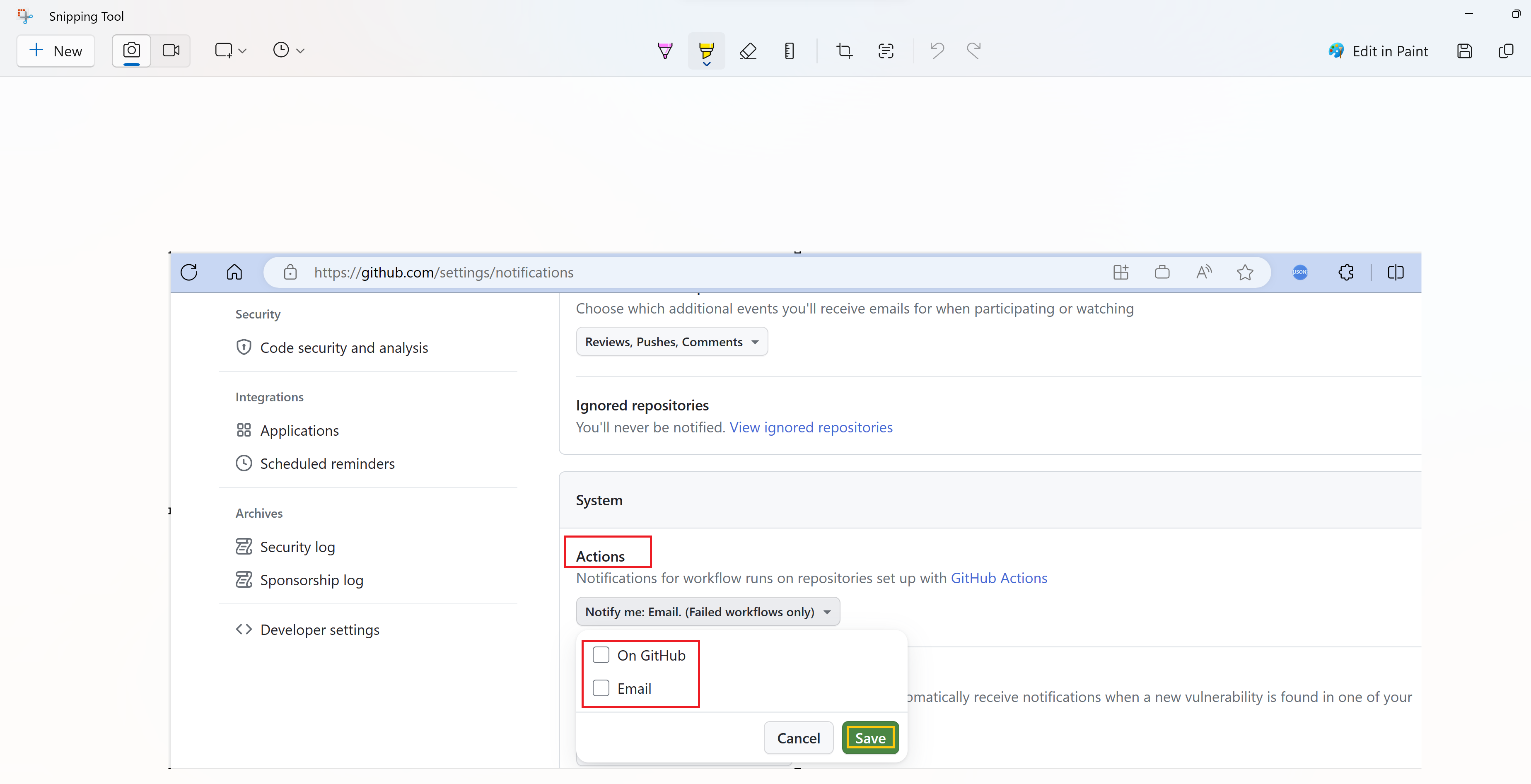Check the Email checkbox
Screen dimensions: 1531x784
[x=601, y=688]
